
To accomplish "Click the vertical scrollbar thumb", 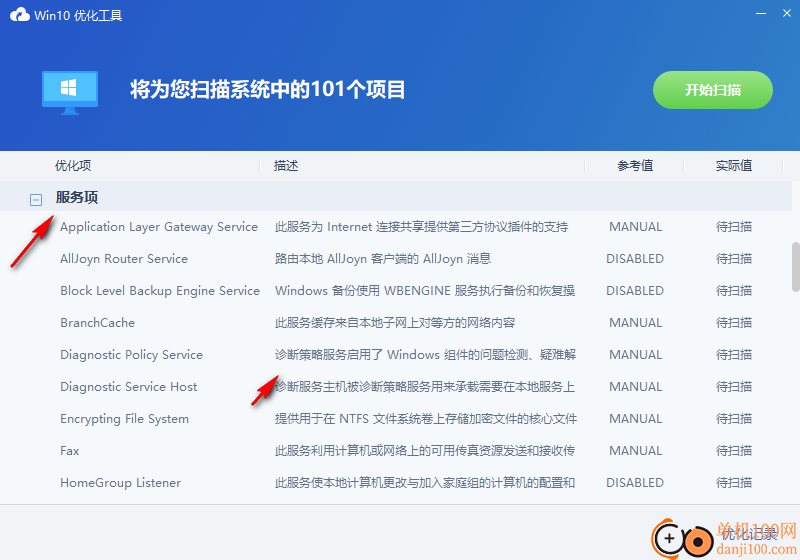I will point(795,267).
